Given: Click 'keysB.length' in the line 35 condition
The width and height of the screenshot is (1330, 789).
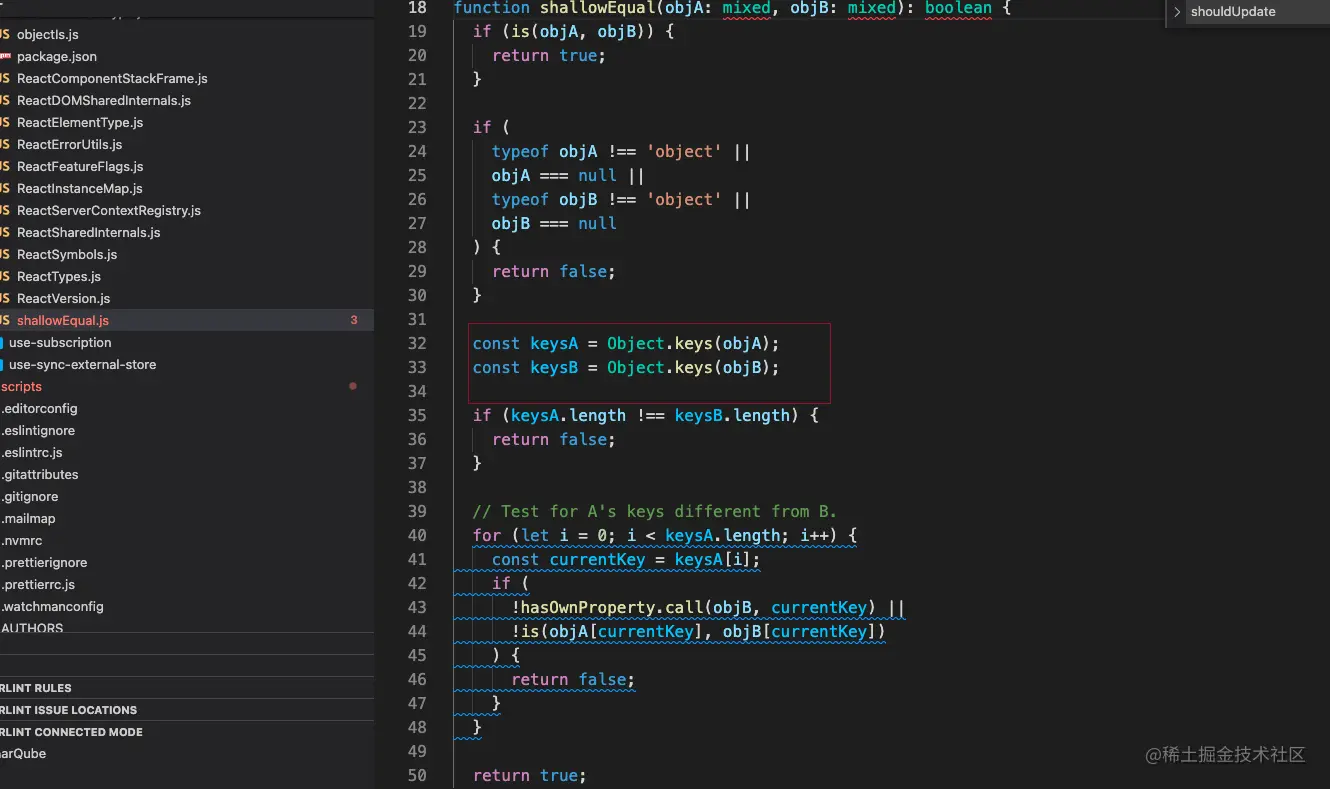Looking at the screenshot, I should (733, 415).
